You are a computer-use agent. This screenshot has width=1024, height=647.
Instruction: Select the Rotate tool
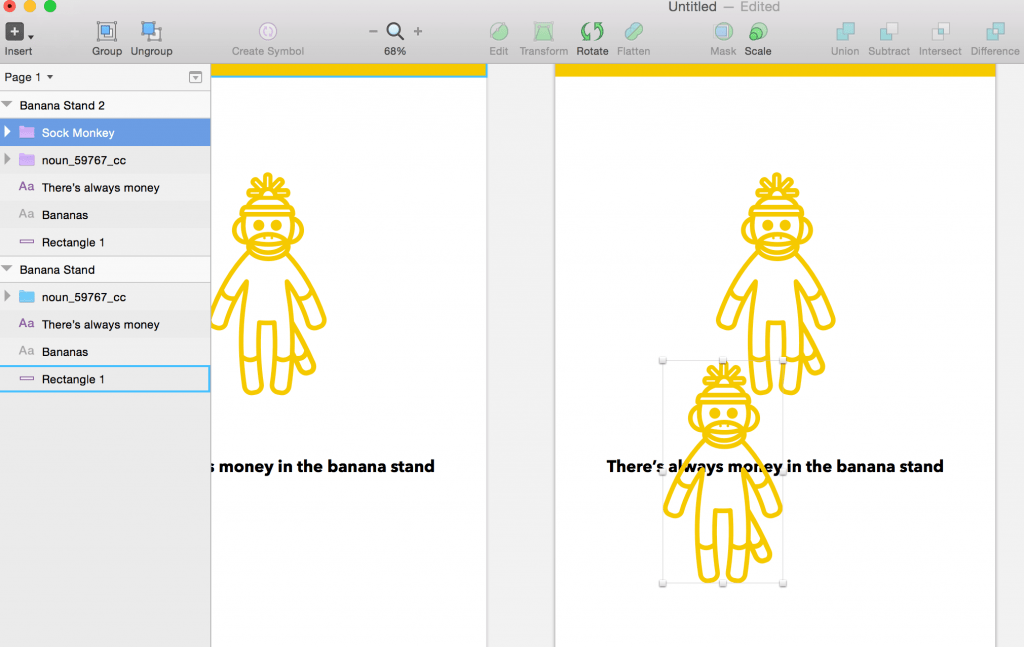592,32
